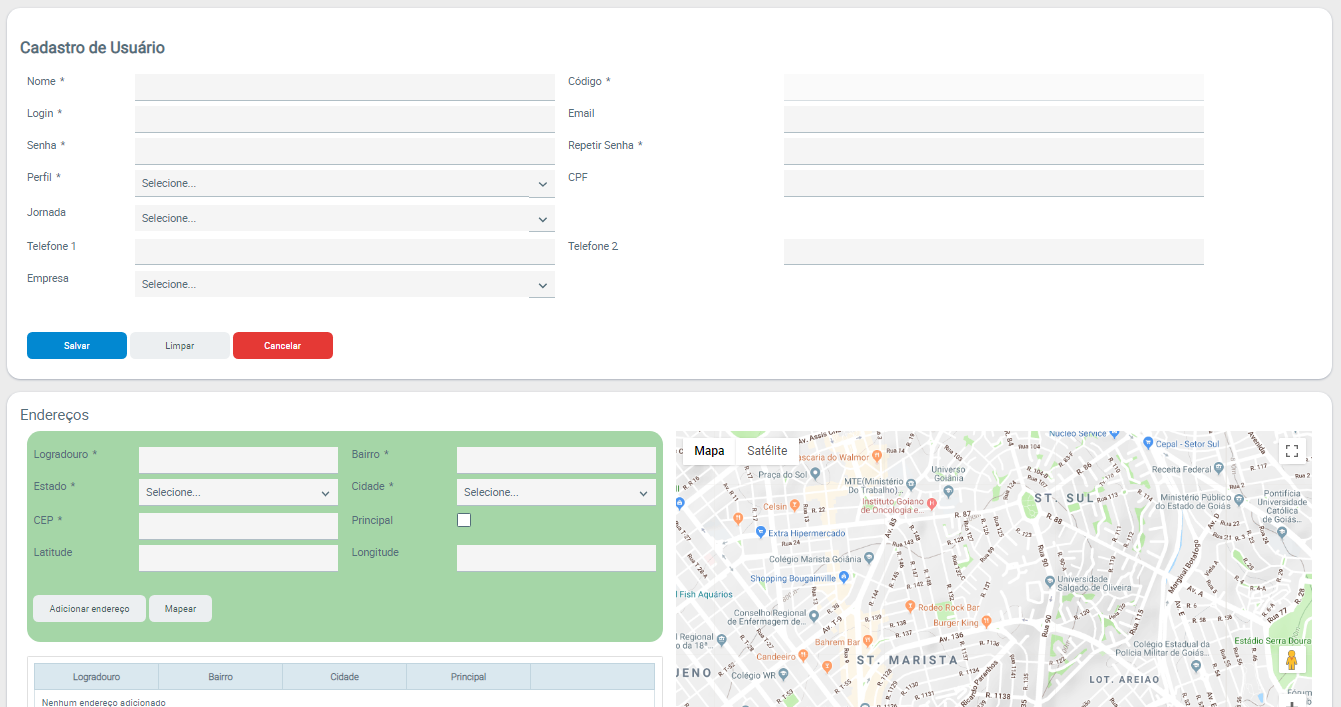Switch map to Mapa view

(x=709, y=451)
